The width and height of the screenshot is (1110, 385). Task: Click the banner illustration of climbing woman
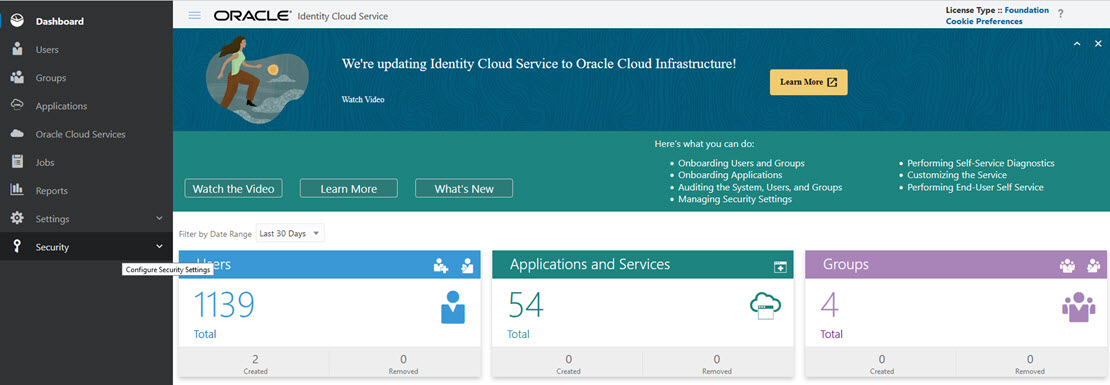point(256,79)
